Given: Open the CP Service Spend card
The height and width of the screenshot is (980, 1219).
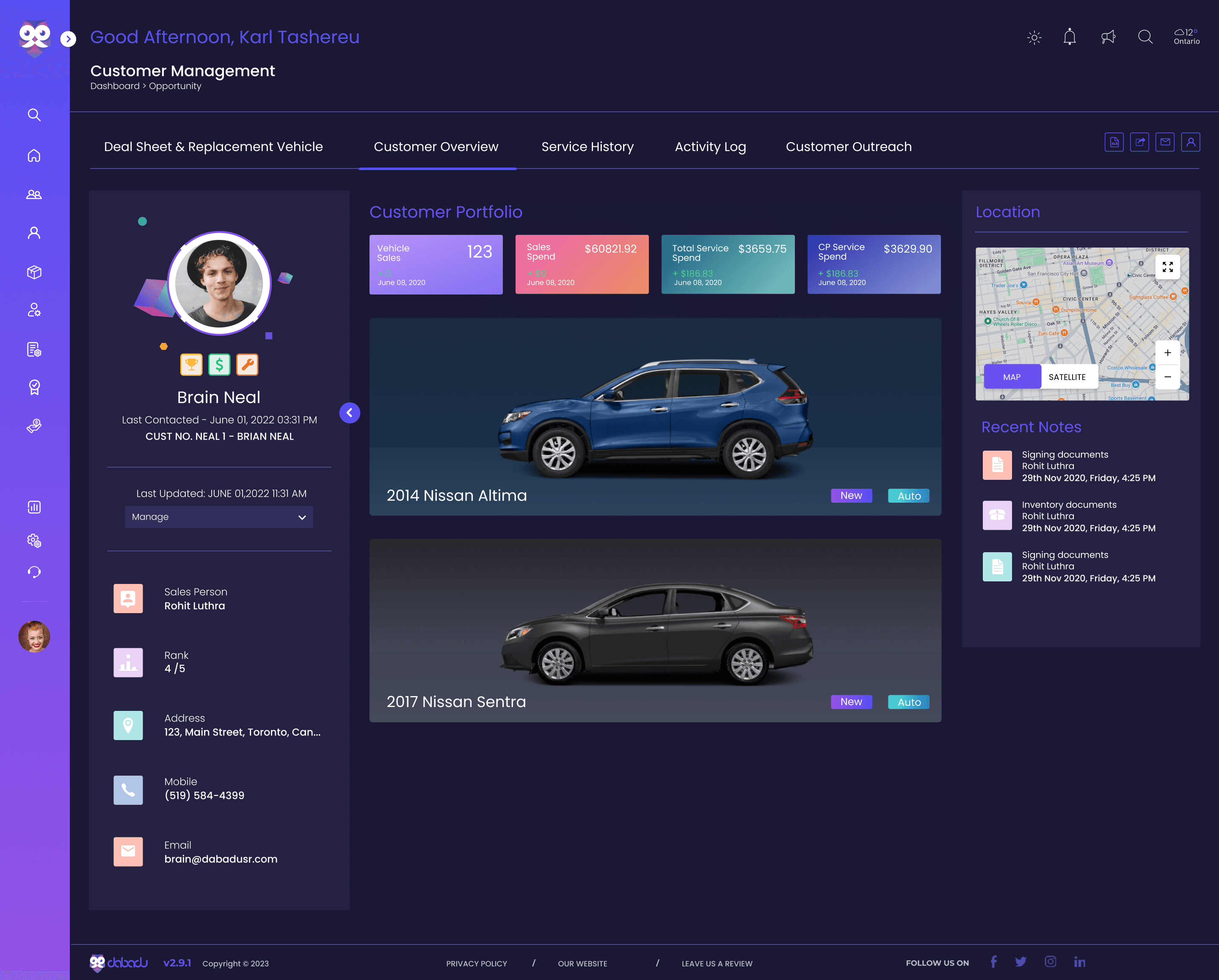Looking at the screenshot, I should tap(874, 264).
